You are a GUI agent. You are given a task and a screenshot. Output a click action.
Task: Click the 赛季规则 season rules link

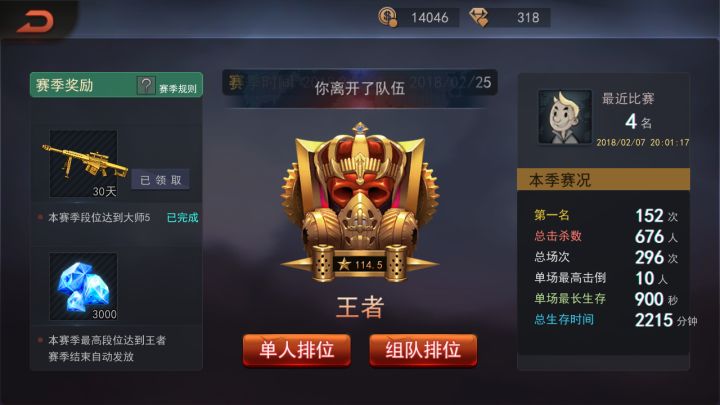pos(178,88)
